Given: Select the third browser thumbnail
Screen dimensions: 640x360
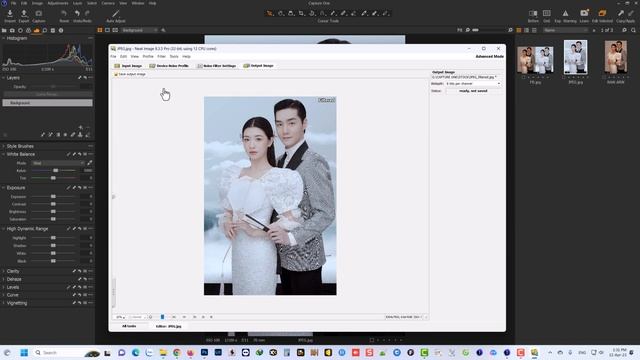Looking at the screenshot, I should click(616, 57).
